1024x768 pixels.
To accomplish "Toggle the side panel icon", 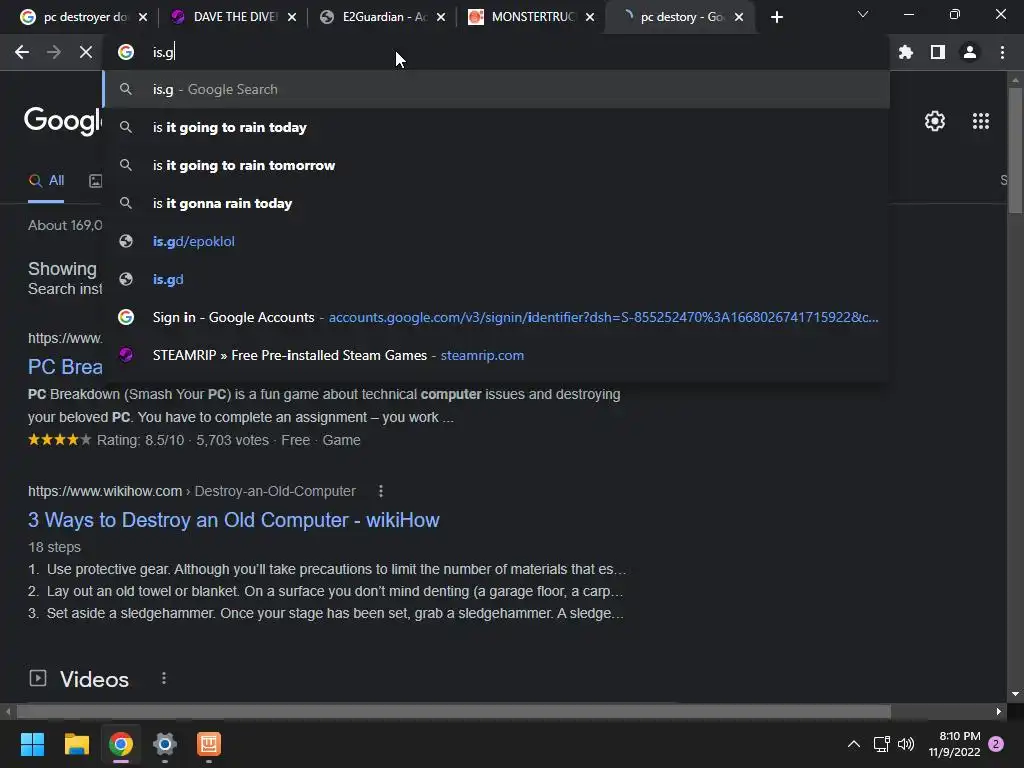I will coord(938,52).
